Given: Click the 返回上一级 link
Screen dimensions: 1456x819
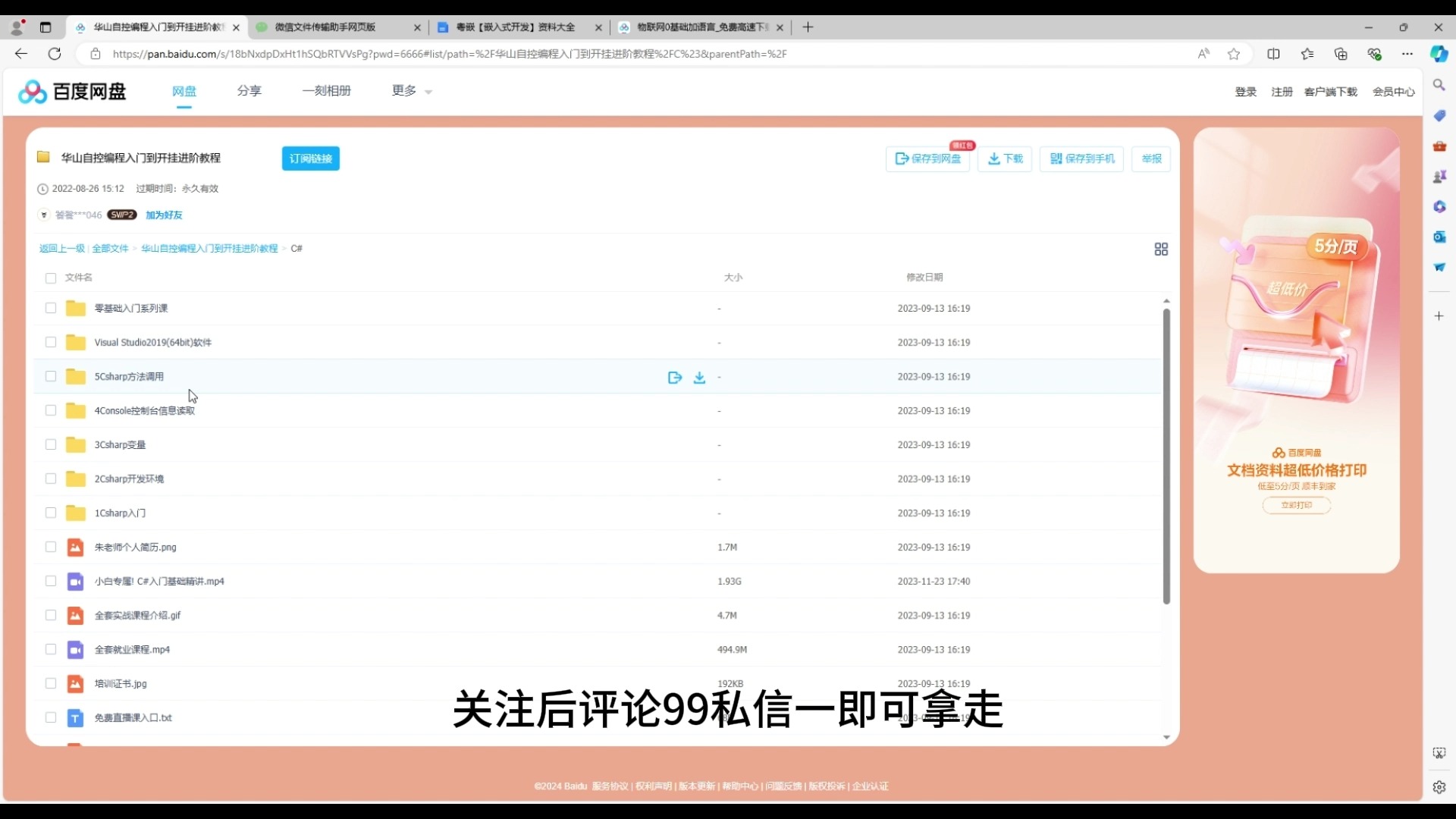Looking at the screenshot, I should [x=61, y=248].
